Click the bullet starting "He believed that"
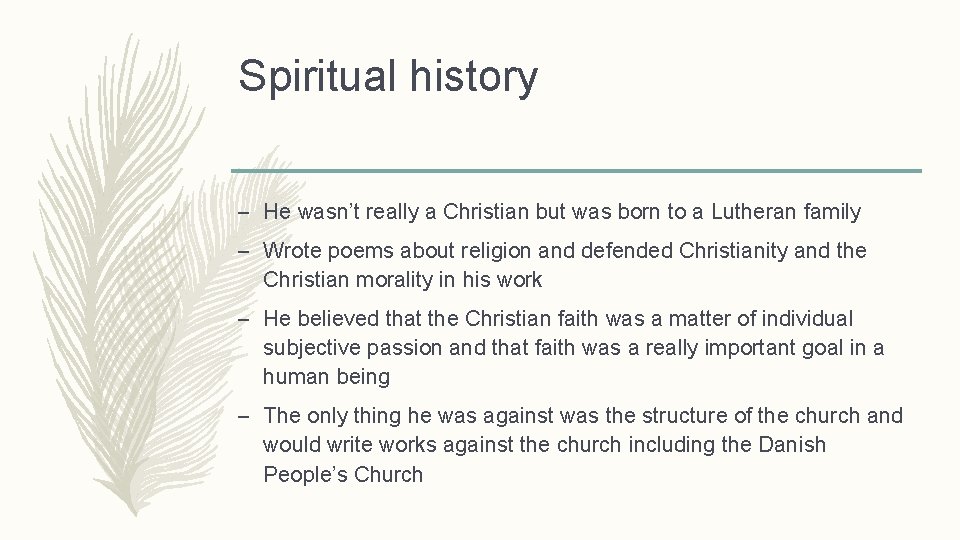Screen dimensions: 960x540 point(573,347)
